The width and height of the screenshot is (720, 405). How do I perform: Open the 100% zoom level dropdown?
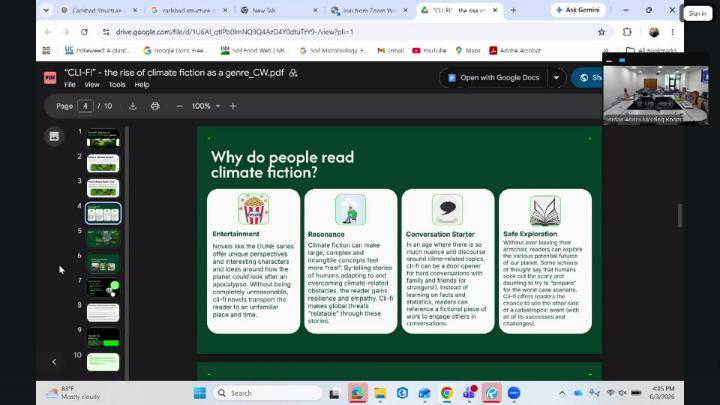[206, 106]
